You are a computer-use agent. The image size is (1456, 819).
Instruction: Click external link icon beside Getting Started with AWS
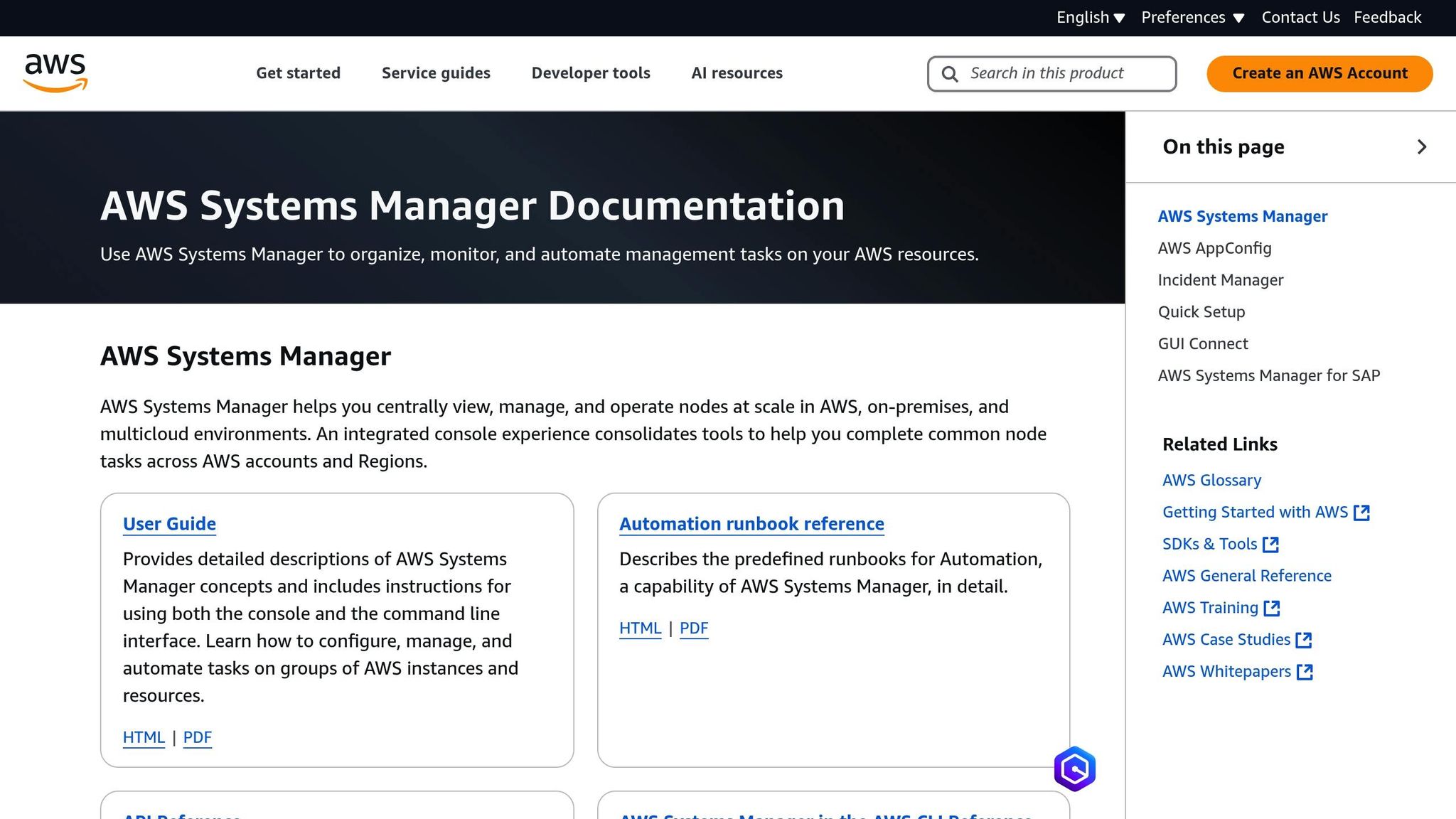[1361, 513]
